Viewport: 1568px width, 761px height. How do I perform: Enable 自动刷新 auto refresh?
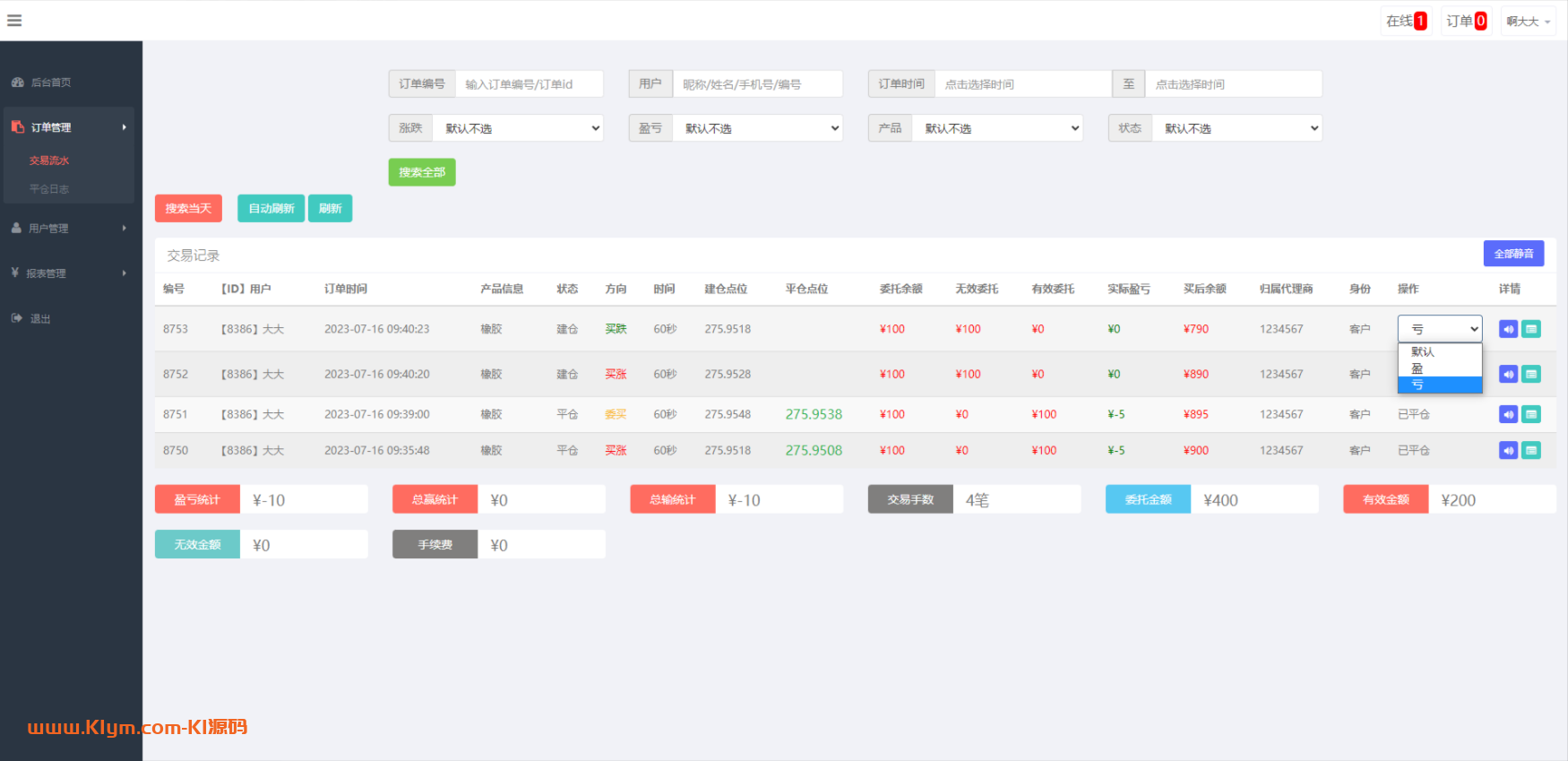tap(271, 208)
